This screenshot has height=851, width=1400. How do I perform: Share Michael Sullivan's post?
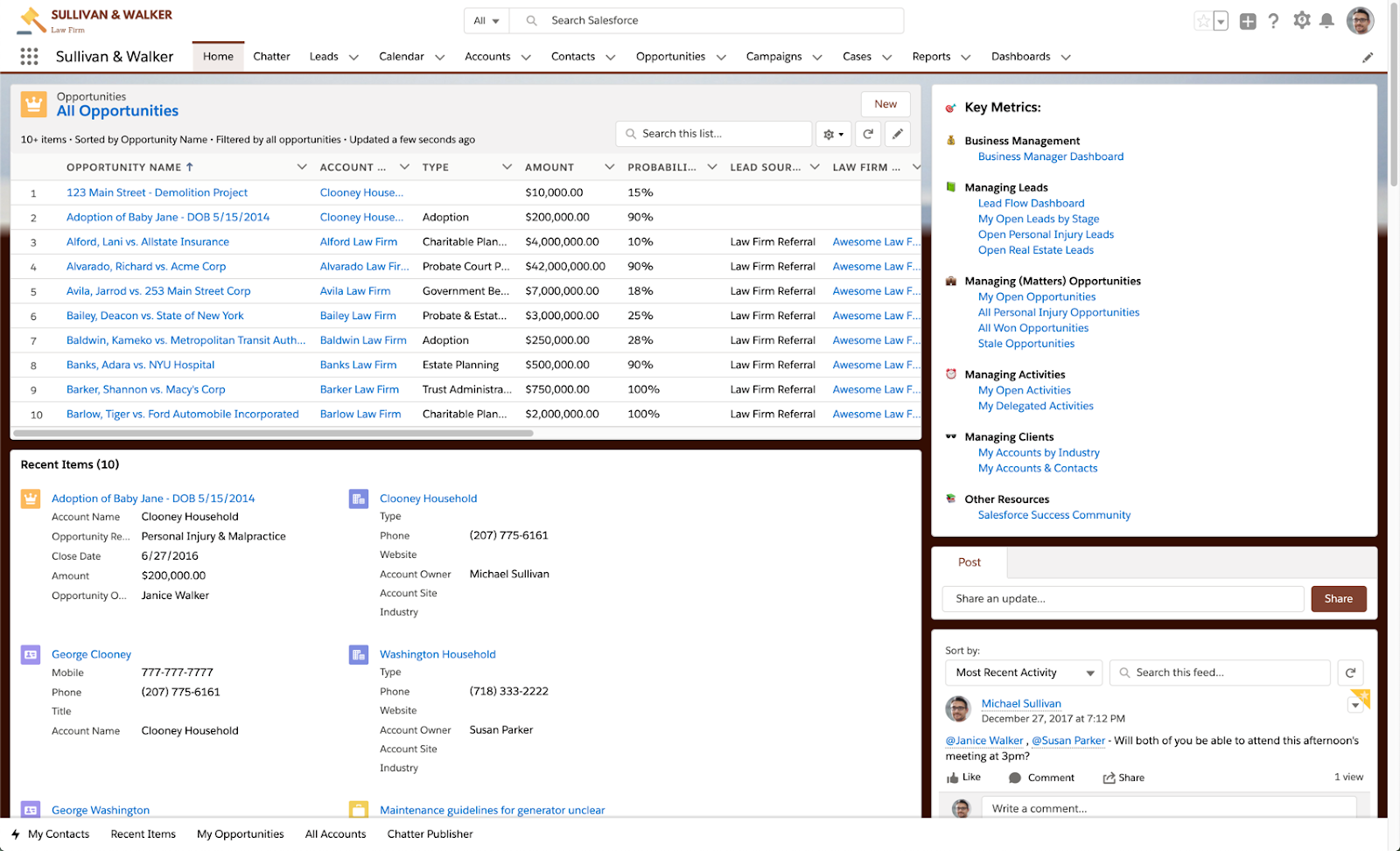pyautogui.click(x=1123, y=778)
